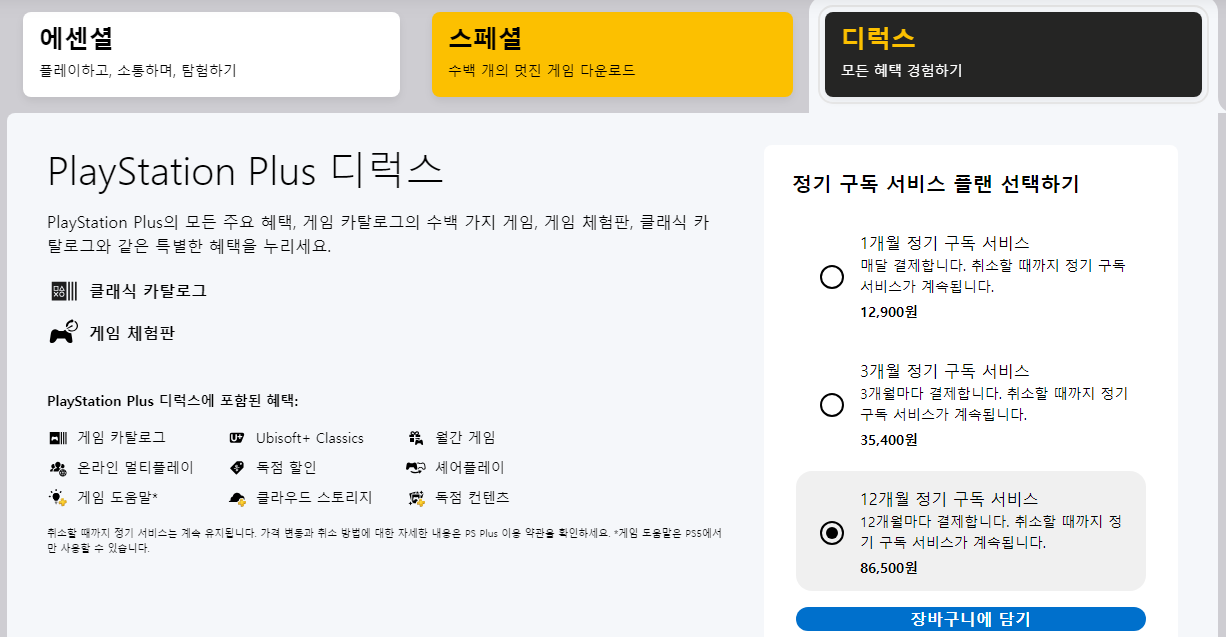1226x637 pixels.
Task: Click the 12,900원 price
Action: click(888, 311)
